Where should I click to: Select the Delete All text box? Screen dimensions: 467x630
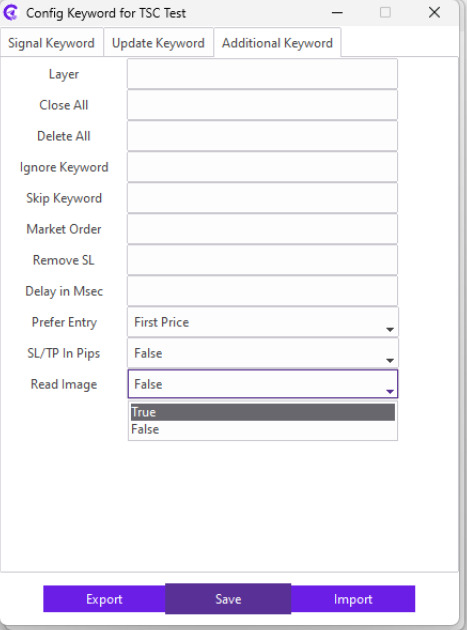click(x=262, y=136)
